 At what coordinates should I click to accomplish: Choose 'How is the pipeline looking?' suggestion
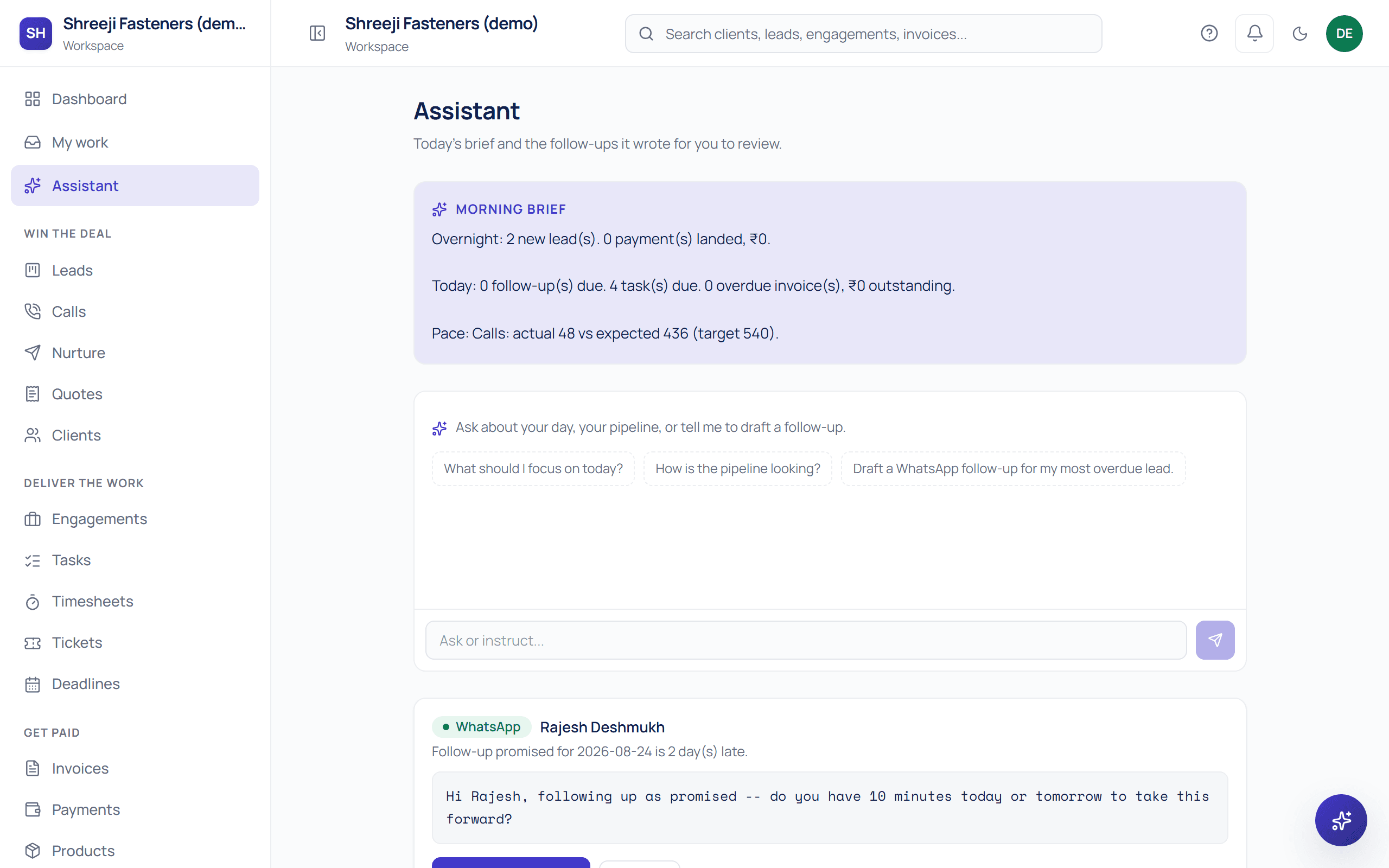click(x=737, y=468)
